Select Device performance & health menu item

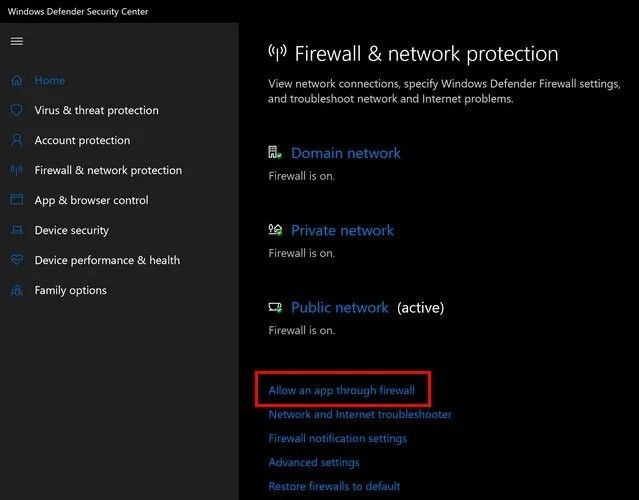[107, 260]
